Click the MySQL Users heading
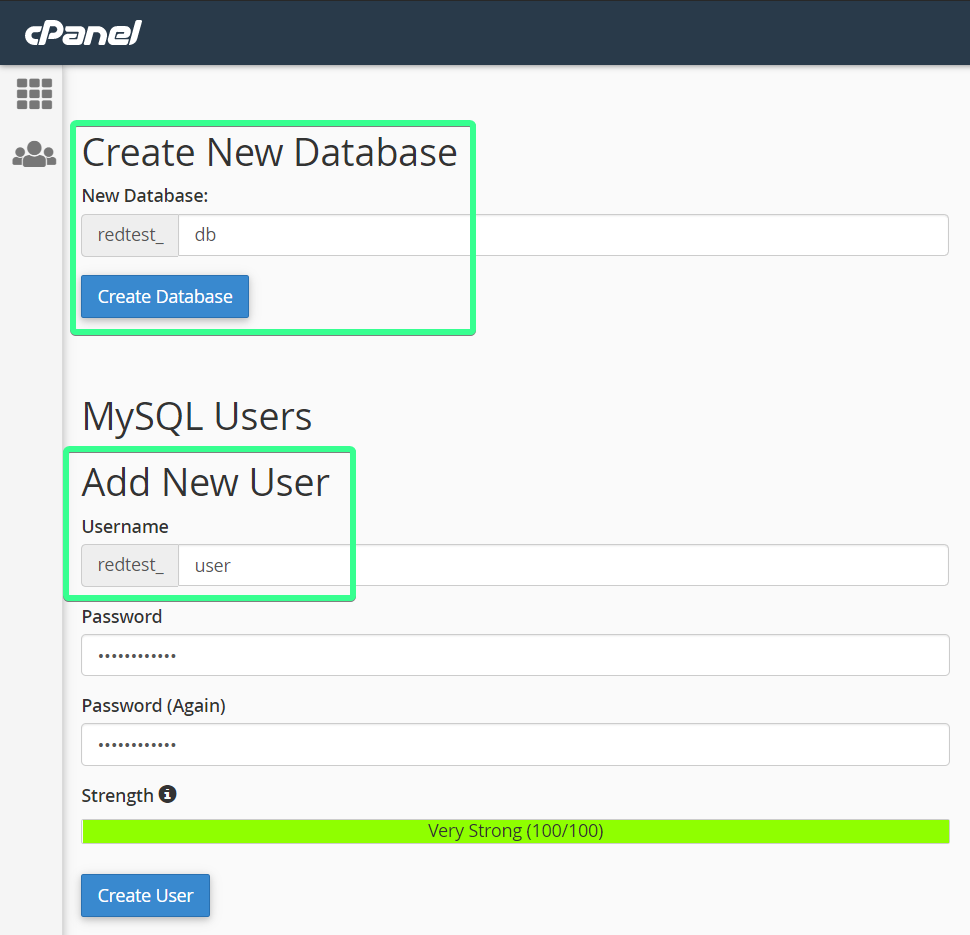 click(197, 416)
